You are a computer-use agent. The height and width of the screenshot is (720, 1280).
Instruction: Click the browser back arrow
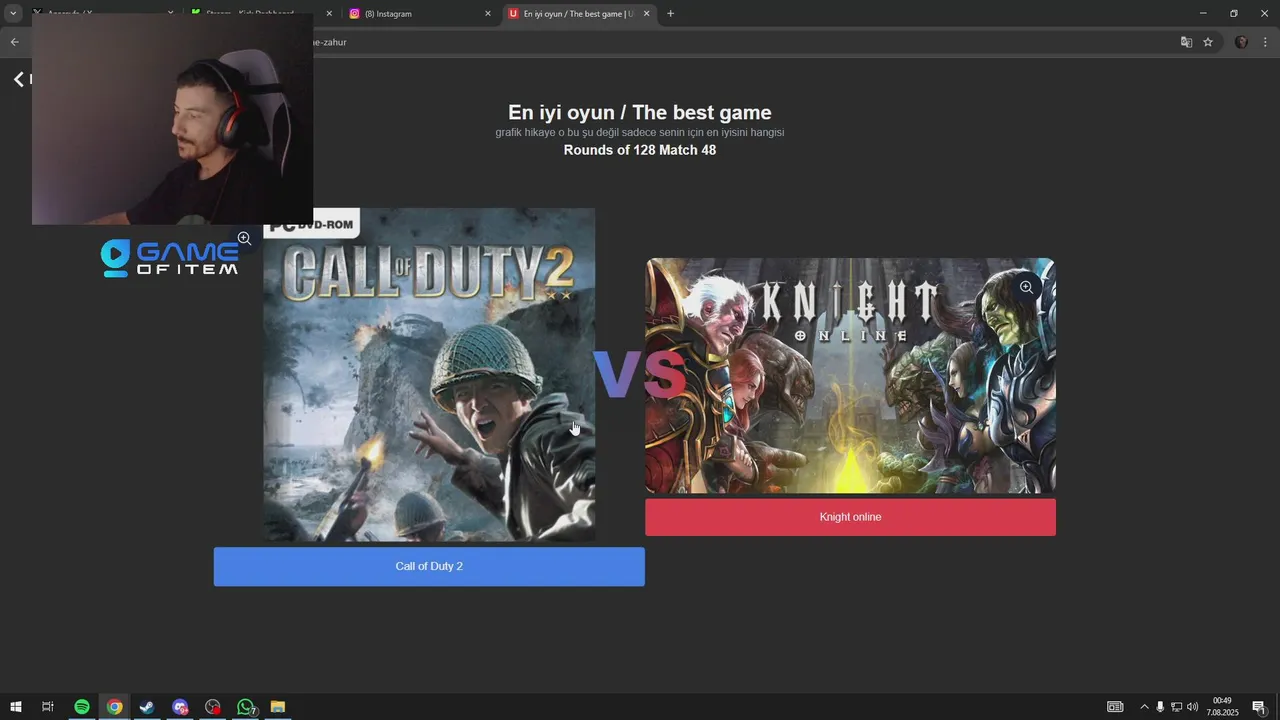pos(14,42)
